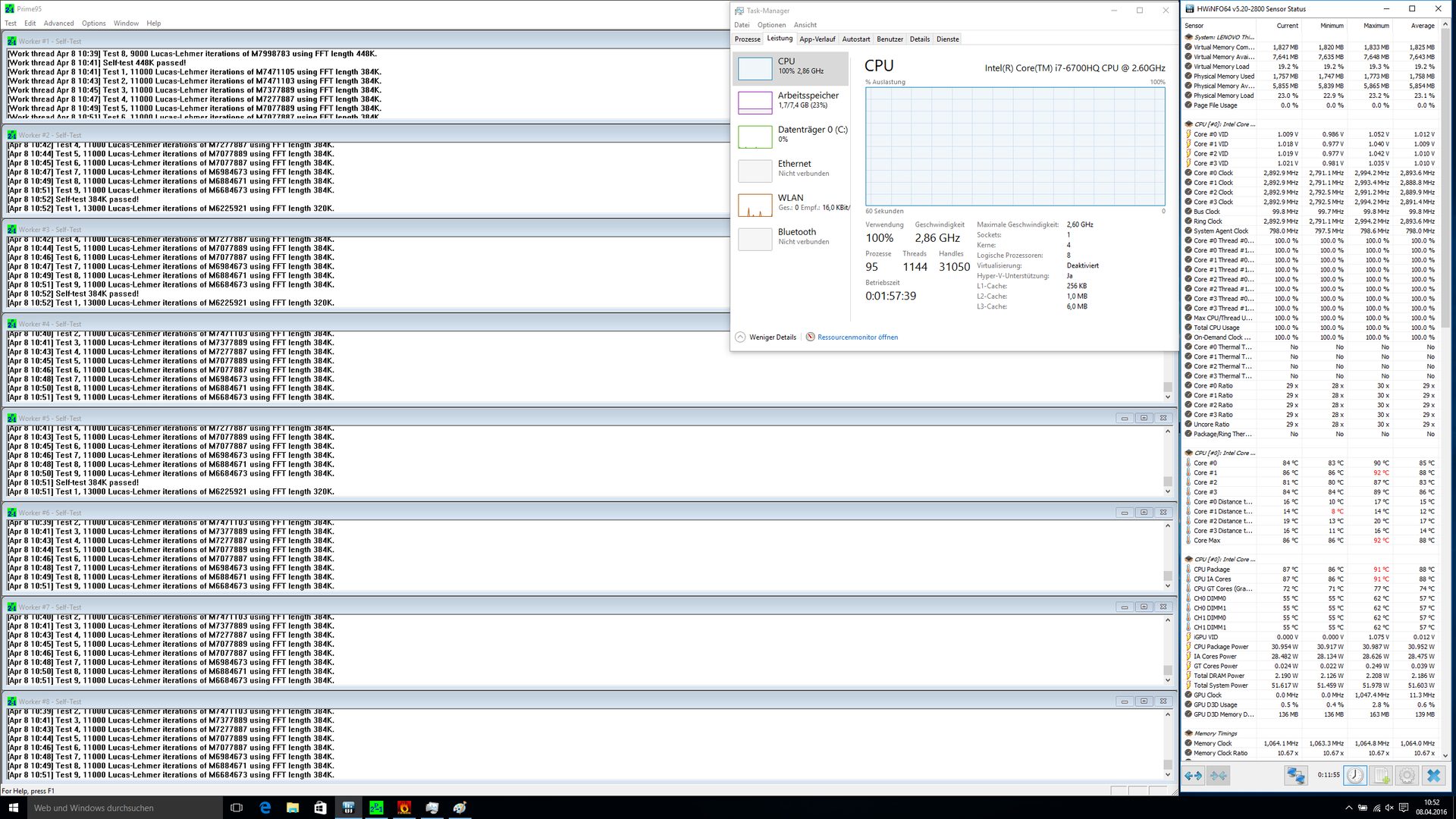This screenshot has width=1456, height=819.
Task: Click the battery power tray icon
Action: tap(1362, 808)
